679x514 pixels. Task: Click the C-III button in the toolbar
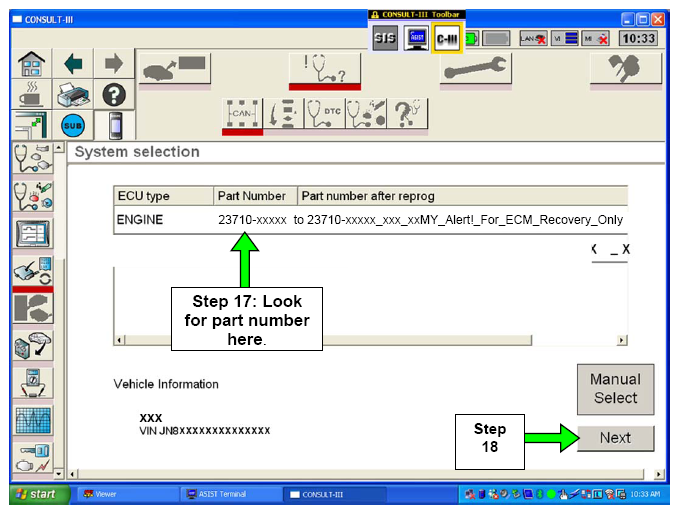tap(447, 39)
